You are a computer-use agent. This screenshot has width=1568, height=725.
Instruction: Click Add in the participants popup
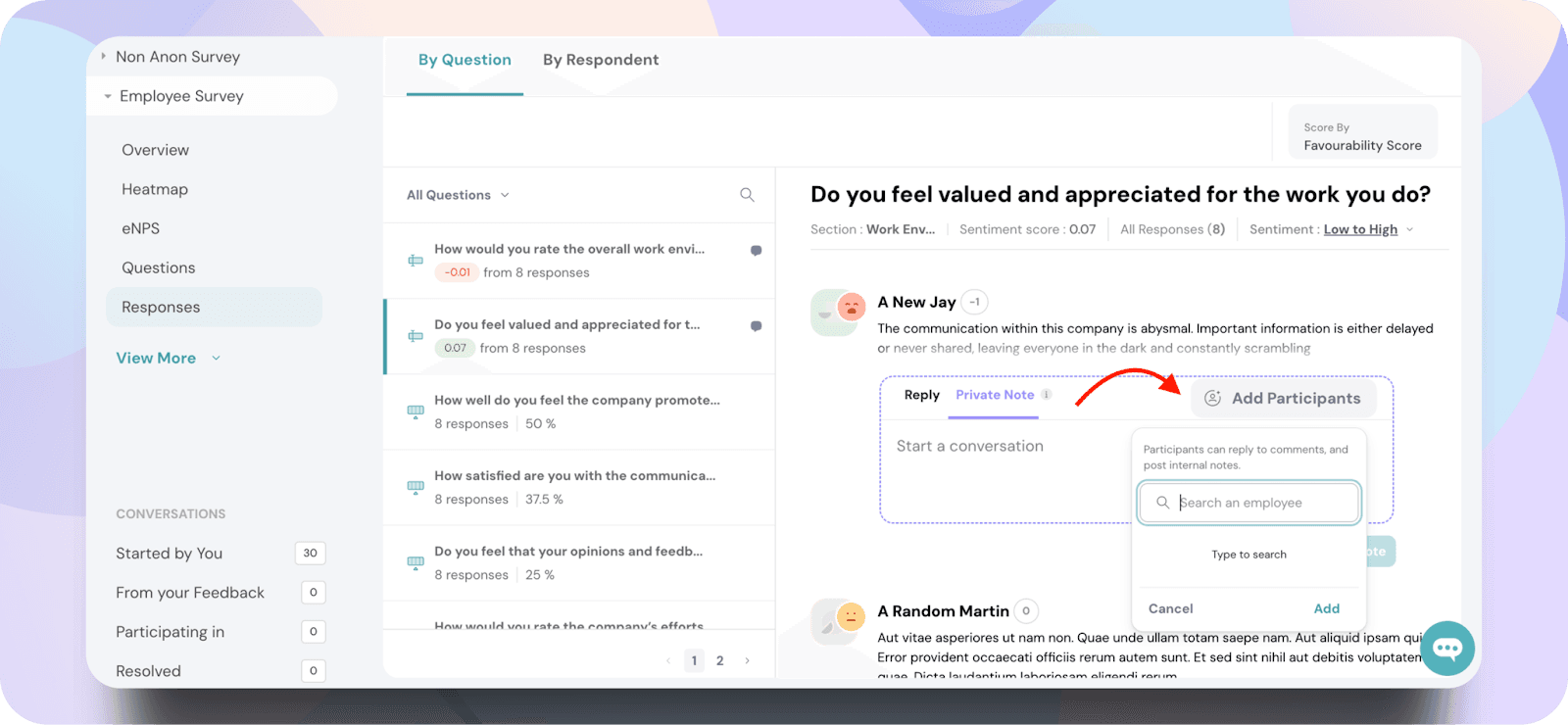1326,608
